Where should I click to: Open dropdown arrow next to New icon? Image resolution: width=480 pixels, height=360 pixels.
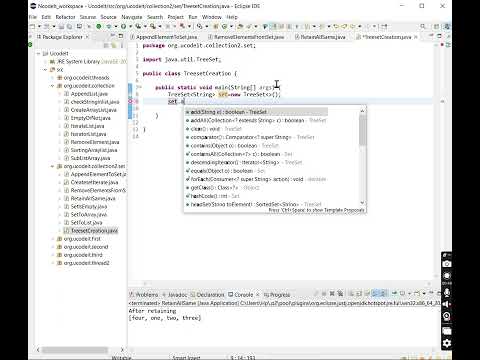click(39, 26)
